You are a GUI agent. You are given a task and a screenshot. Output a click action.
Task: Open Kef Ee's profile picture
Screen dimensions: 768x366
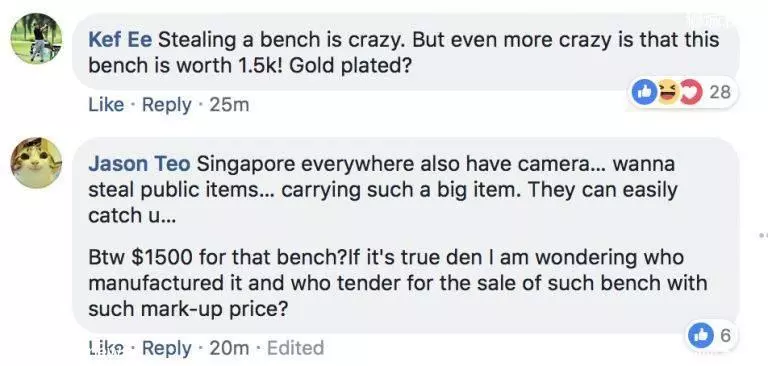[36, 39]
